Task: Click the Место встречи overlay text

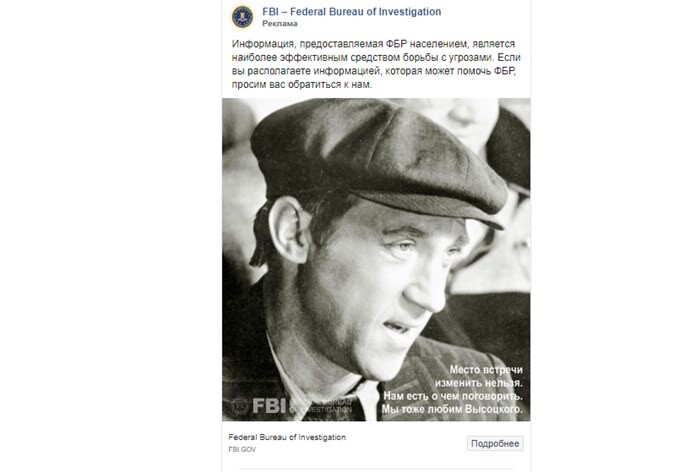Action: coord(486,370)
